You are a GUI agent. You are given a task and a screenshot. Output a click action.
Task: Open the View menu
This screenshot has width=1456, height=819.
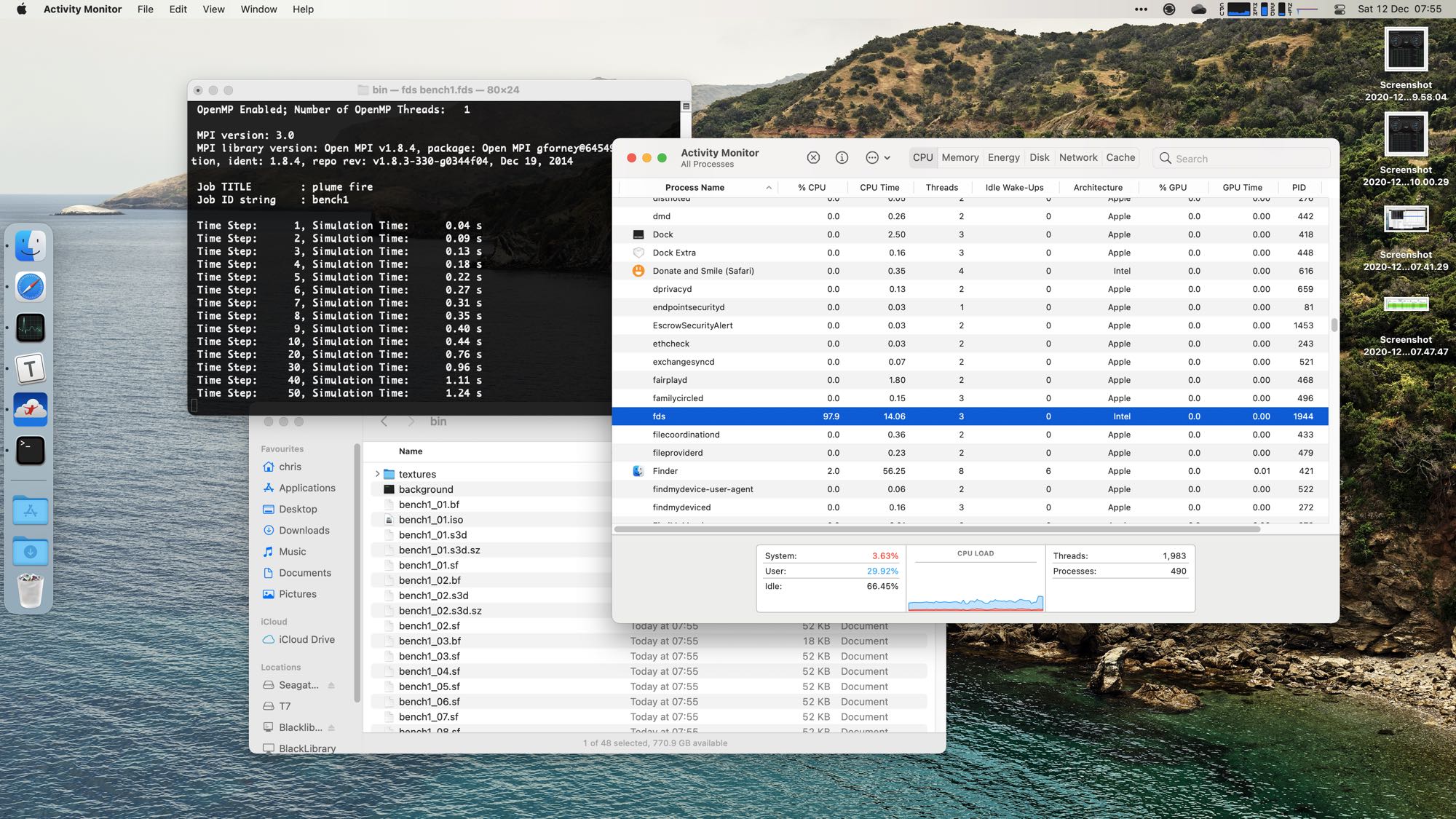tap(213, 9)
